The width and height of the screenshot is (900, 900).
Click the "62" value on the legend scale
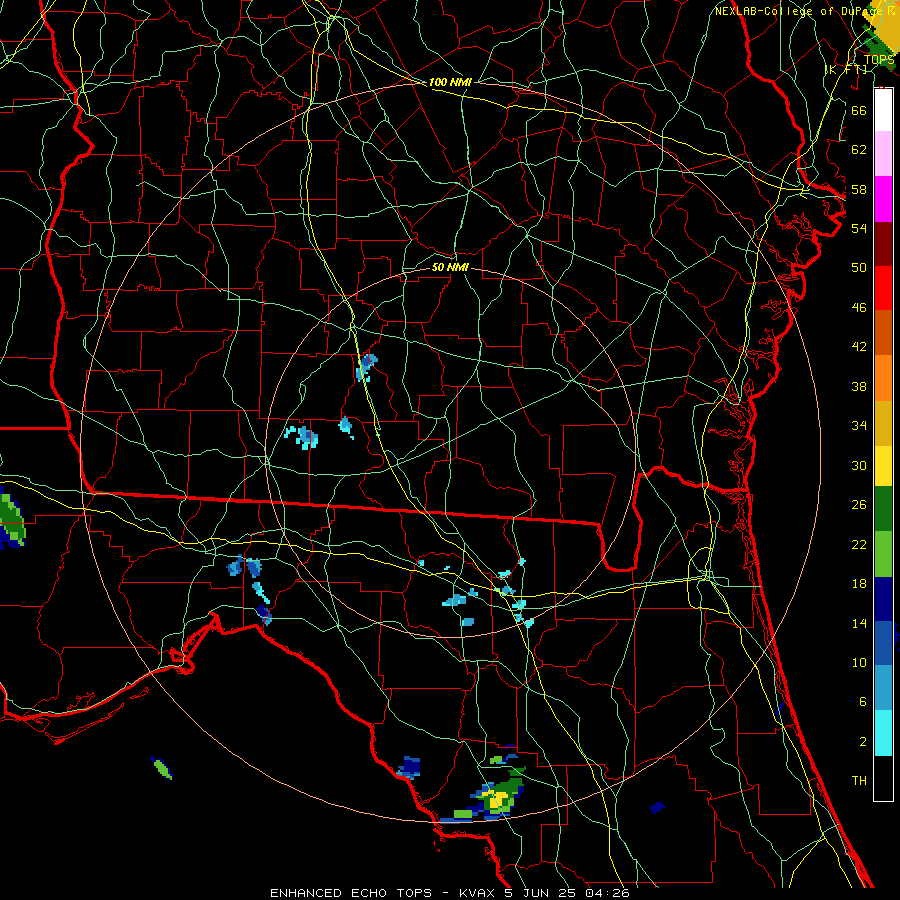tap(859, 150)
